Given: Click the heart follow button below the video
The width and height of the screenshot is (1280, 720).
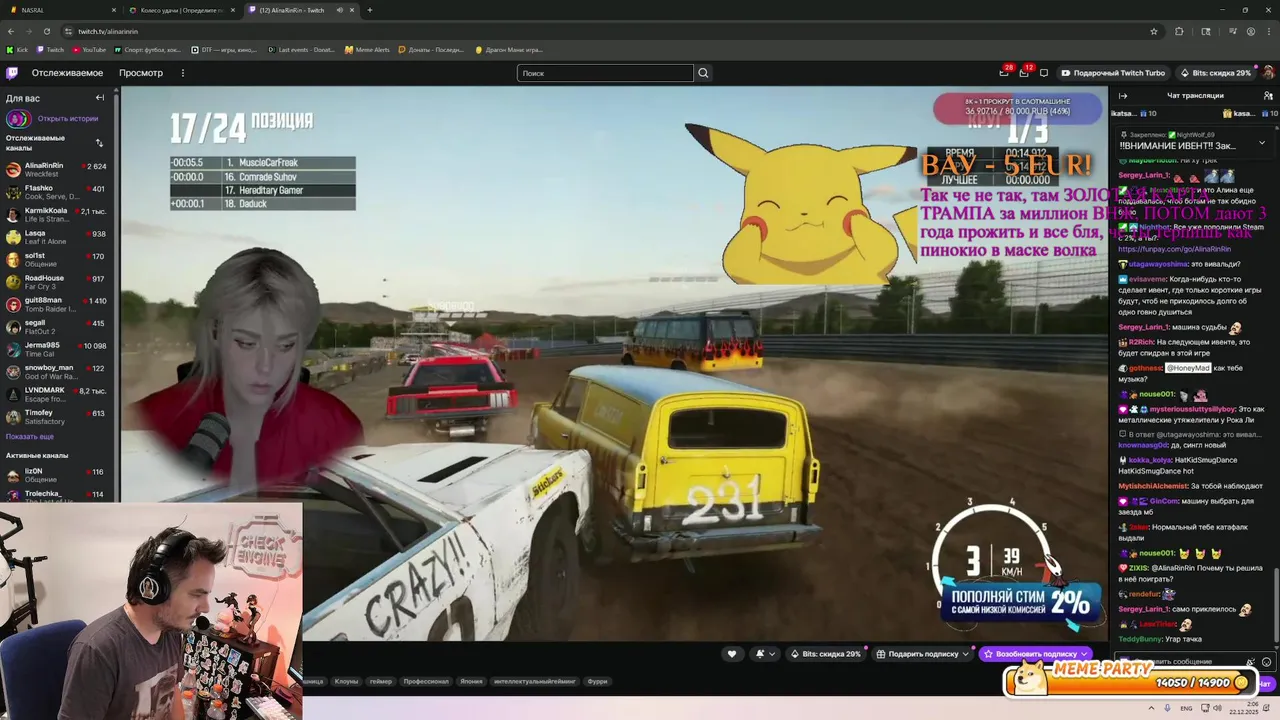Looking at the screenshot, I should click(732, 654).
